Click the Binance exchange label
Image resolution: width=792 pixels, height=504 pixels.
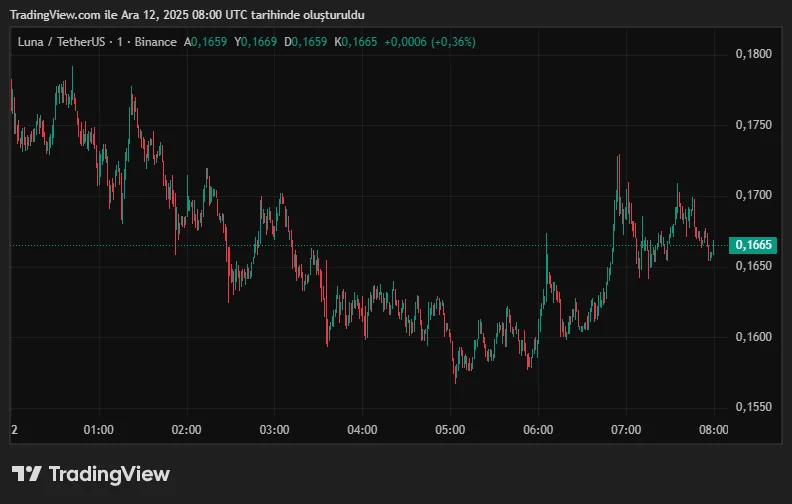click(x=153, y=42)
